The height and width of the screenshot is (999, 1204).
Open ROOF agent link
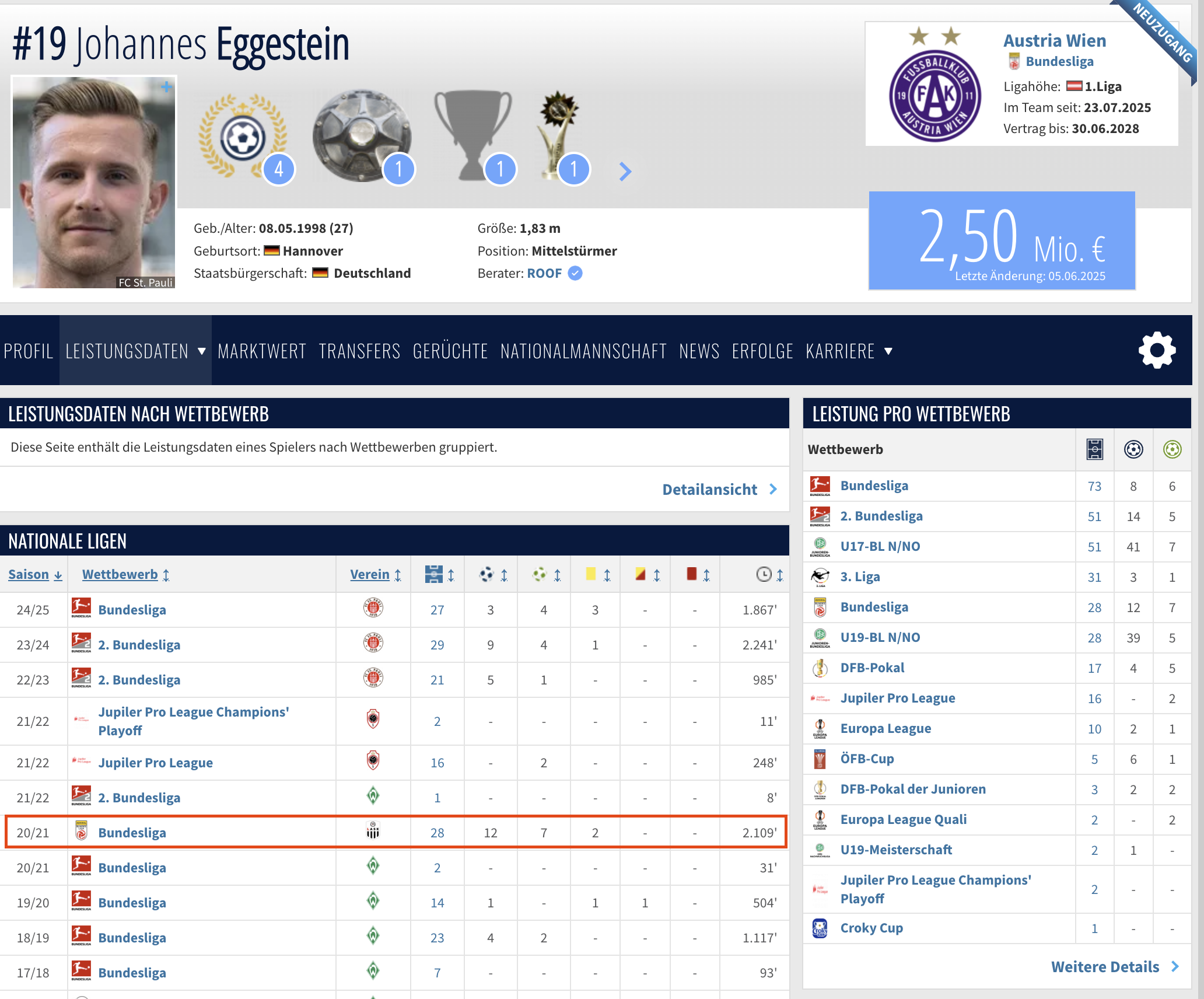[544, 273]
